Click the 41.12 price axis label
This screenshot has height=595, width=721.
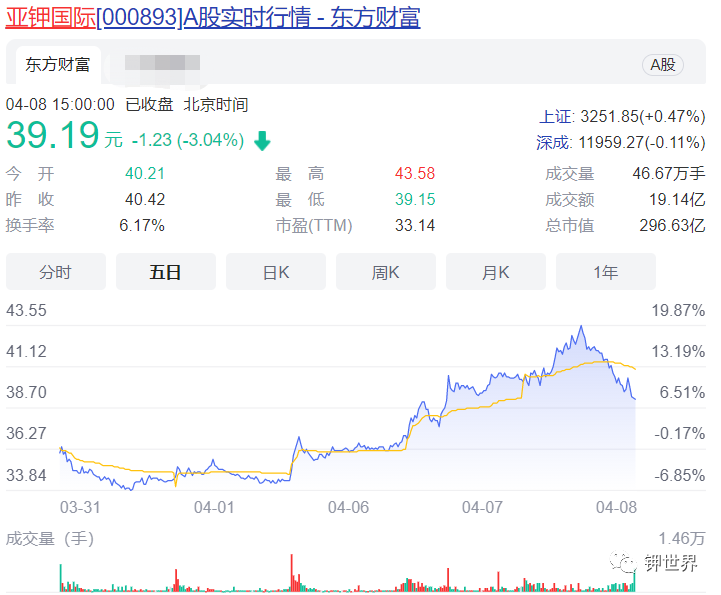[x=26, y=352]
